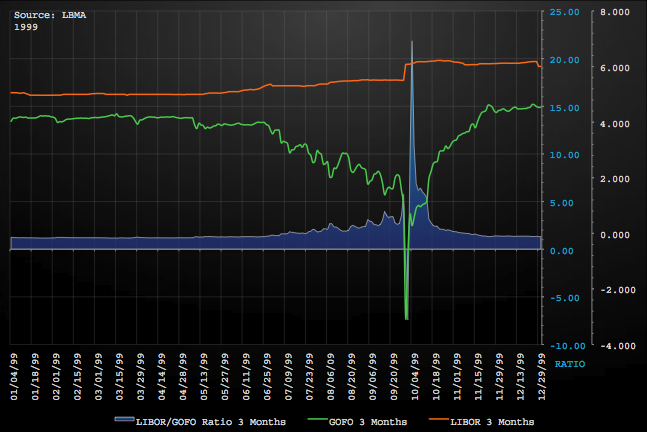Click the 06/25/99 date tick label
This screenshot has width=647, height=432.
click(x=265, y=376)
